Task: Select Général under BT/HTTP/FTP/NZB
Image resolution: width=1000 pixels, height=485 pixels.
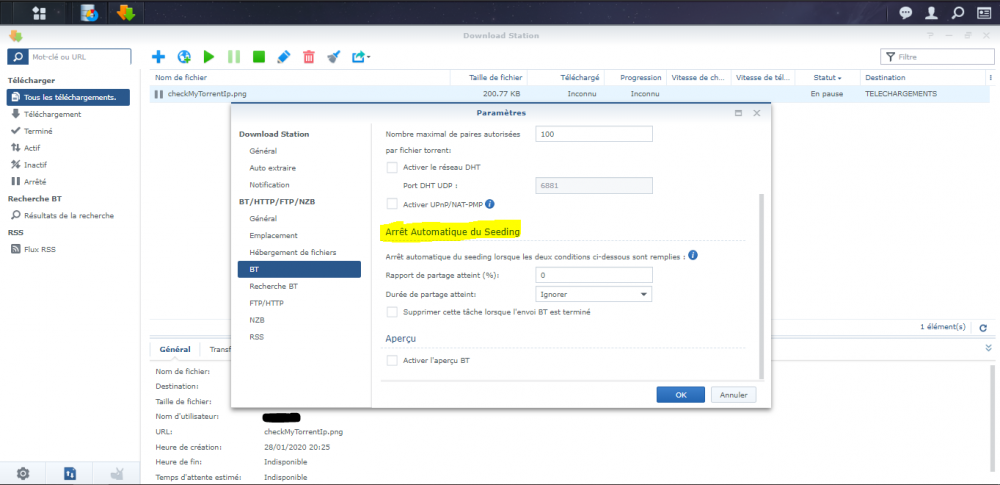Action: coord(263,218)
